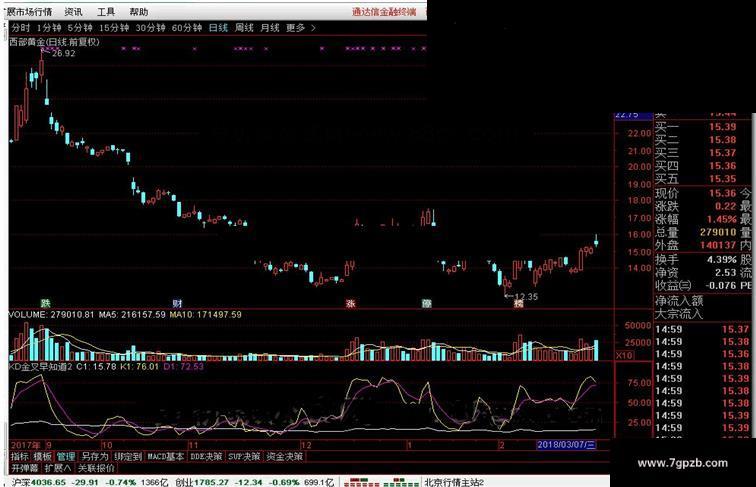Click the 买五 15.35 bid row
Viewport: 756px width, 487px height.
point(695,179)
